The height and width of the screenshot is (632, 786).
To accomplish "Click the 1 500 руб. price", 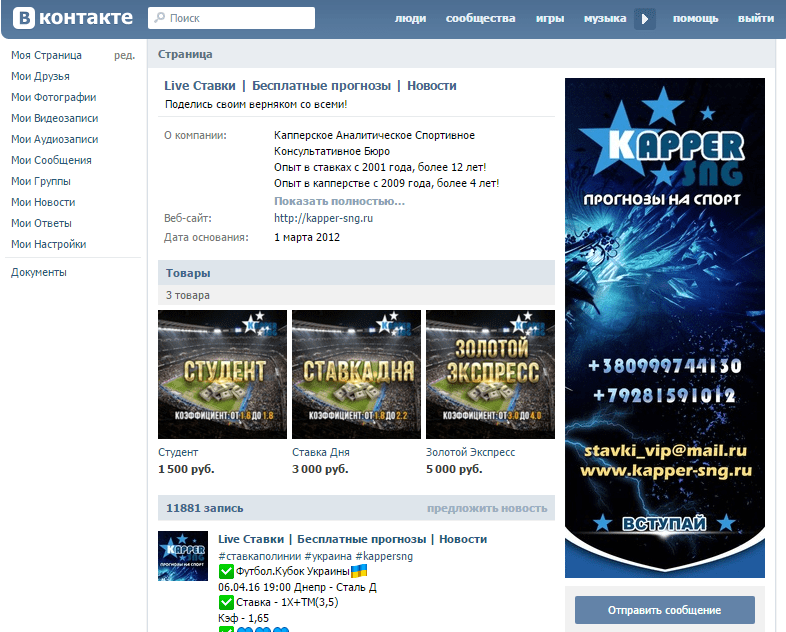I will click(x=186, y=469).
